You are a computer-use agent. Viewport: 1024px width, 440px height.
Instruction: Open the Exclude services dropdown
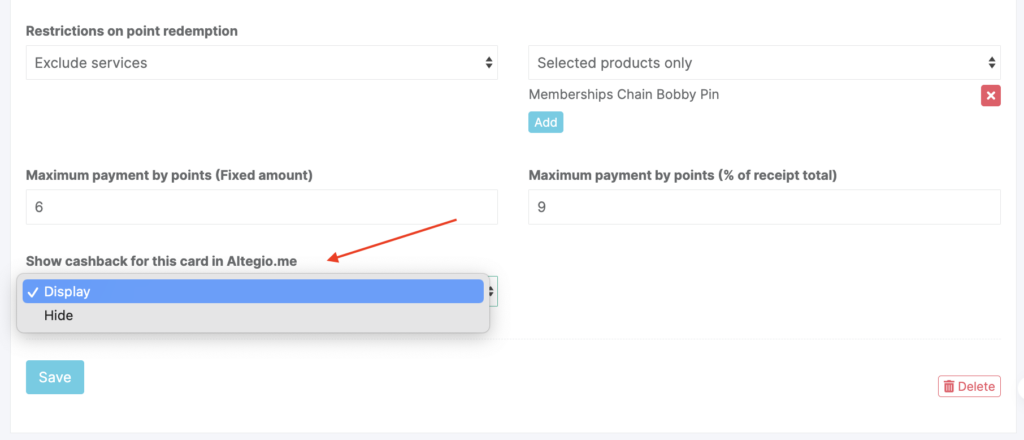click(x=260, y=63)
